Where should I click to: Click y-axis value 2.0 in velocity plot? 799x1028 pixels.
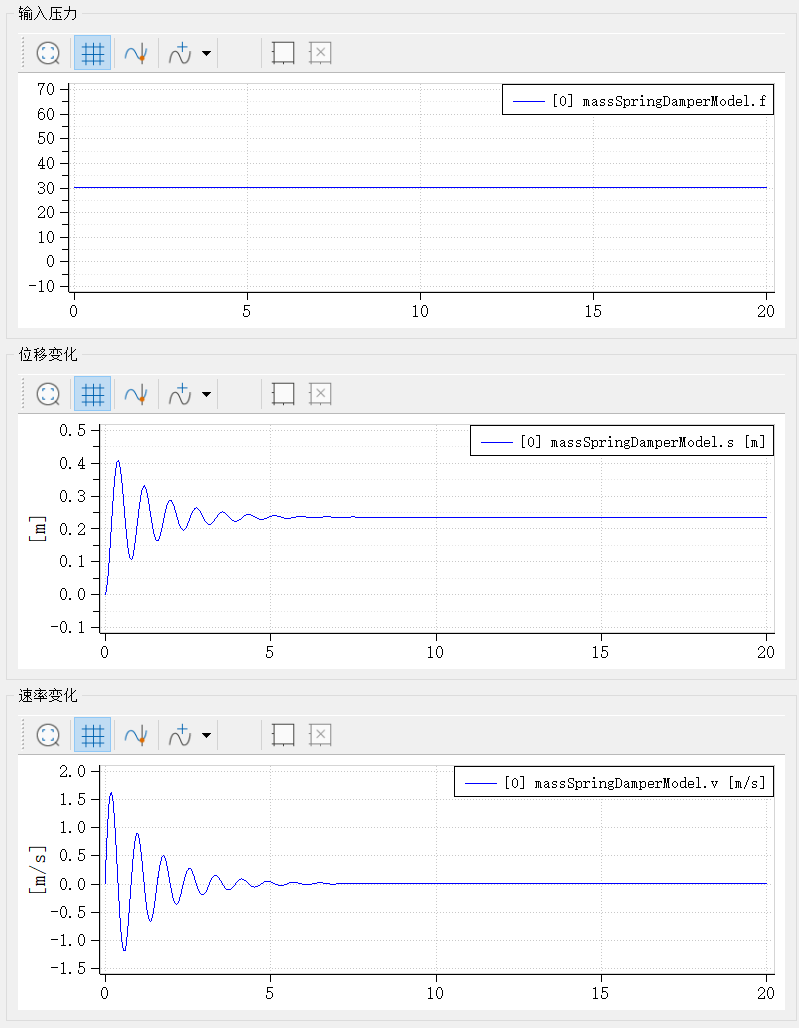72,771
